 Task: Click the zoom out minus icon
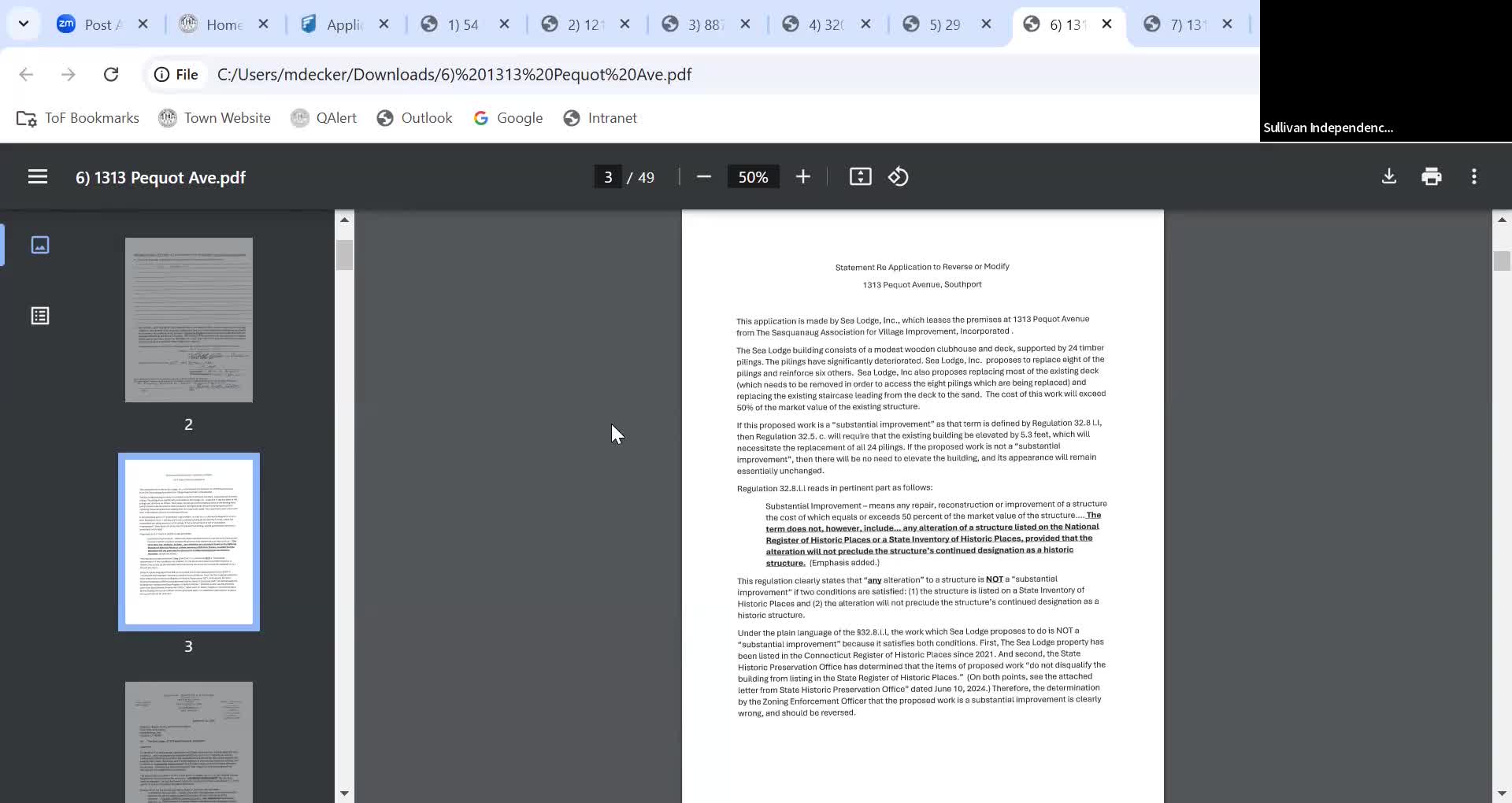(704, 177)
